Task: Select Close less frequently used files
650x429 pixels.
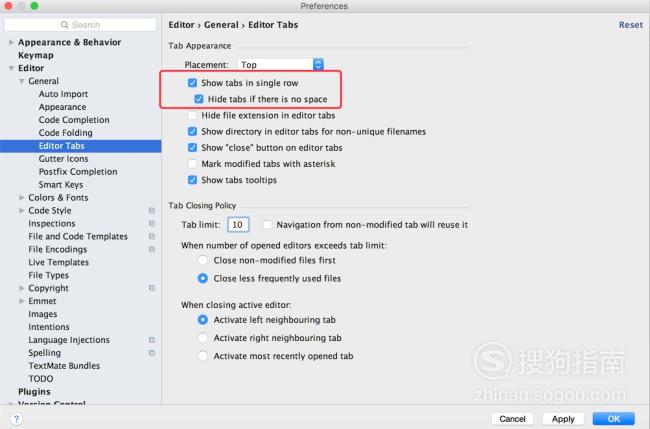Action: (x=203, y=278)
